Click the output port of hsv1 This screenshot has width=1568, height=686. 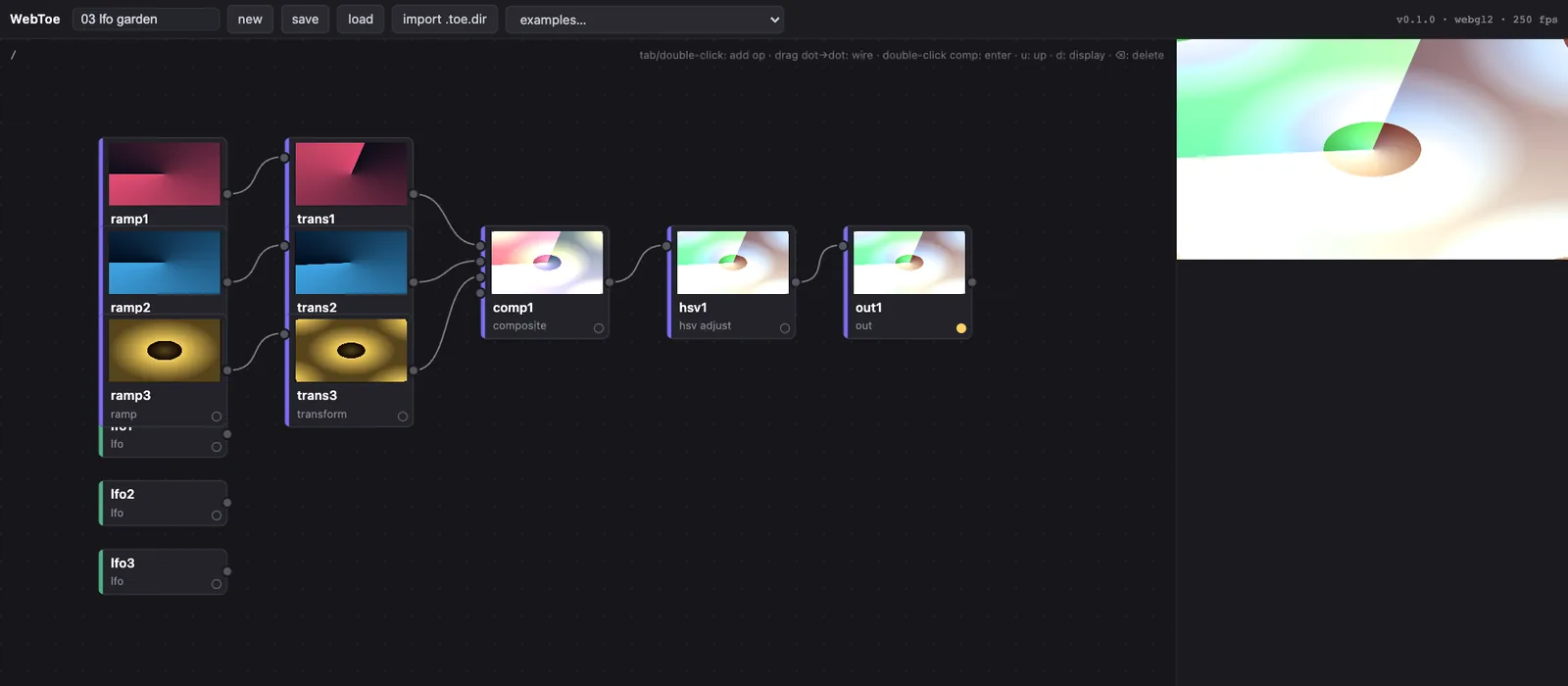click(x=796, y=282)
